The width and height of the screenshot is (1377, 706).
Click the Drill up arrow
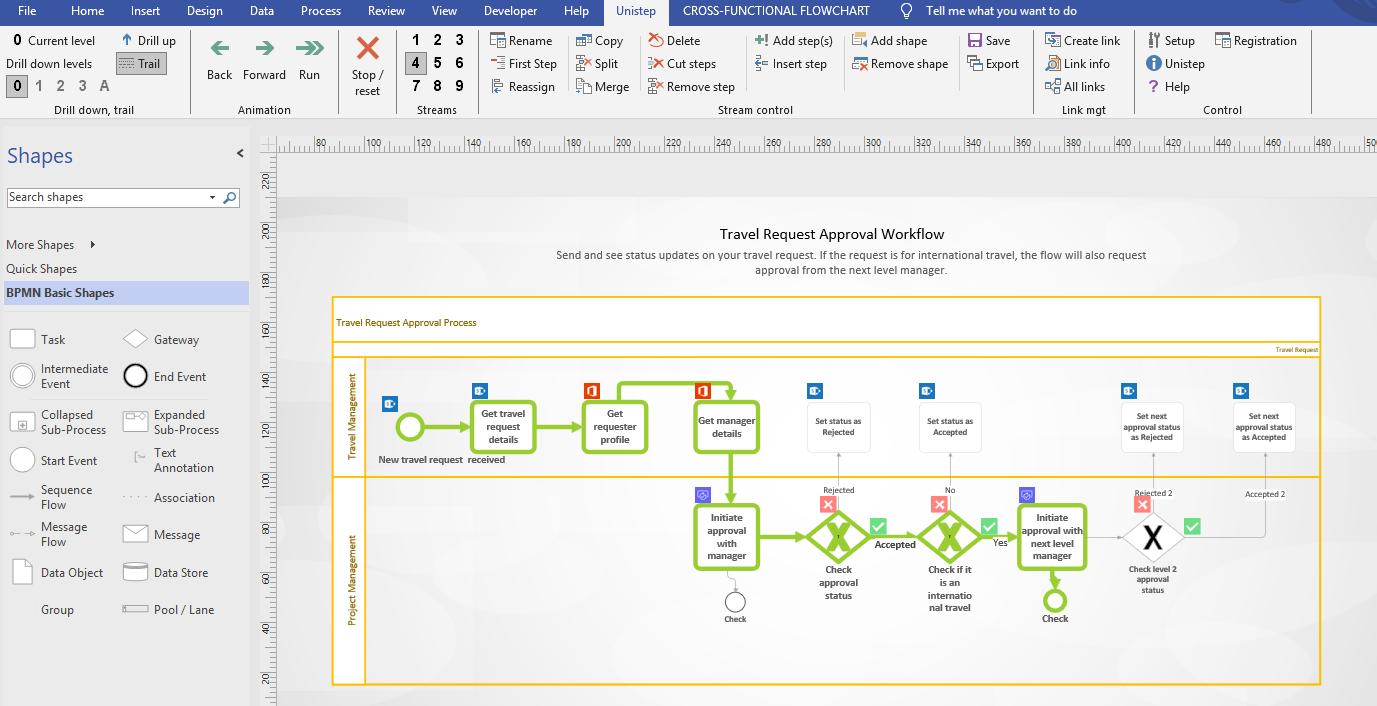point(127,41)
